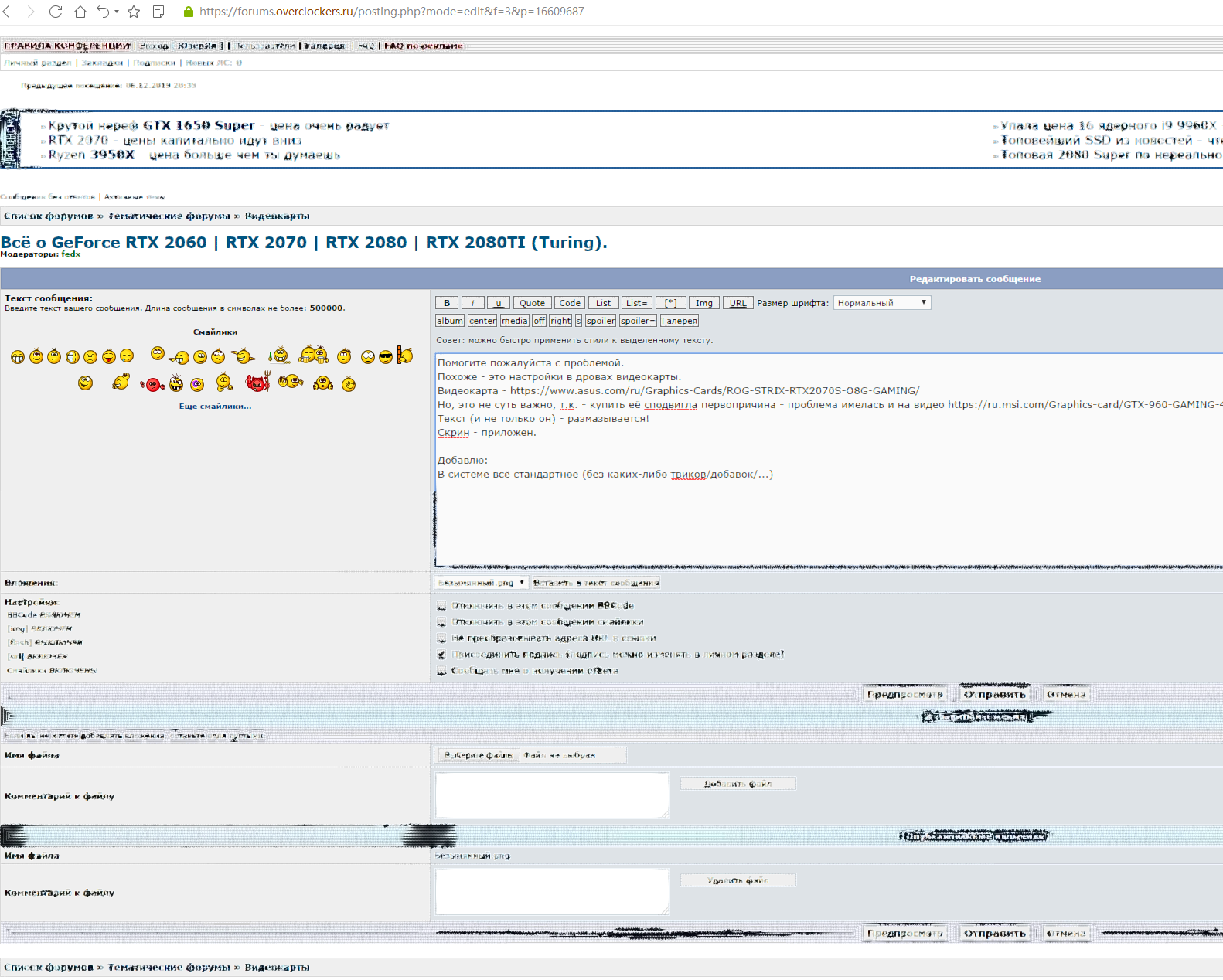The height and width of the screenshot is (980, 1223).
Task: Open FAQ по рекламе in the top navigation
Action: (x=424, y=46)
